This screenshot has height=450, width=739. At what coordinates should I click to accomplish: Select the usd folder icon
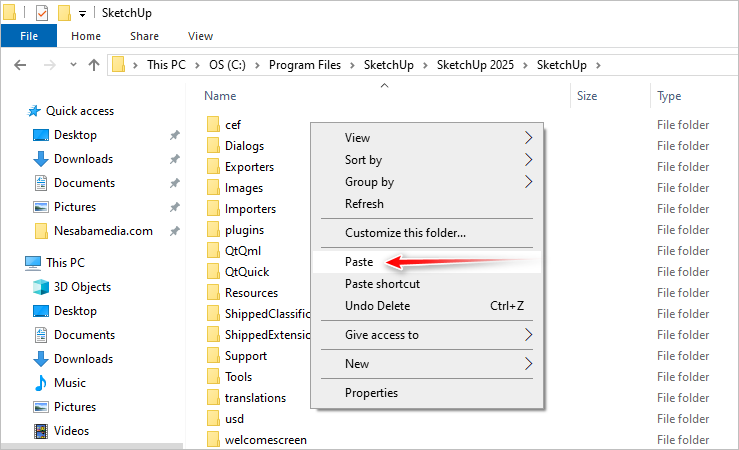click(213, 418)
